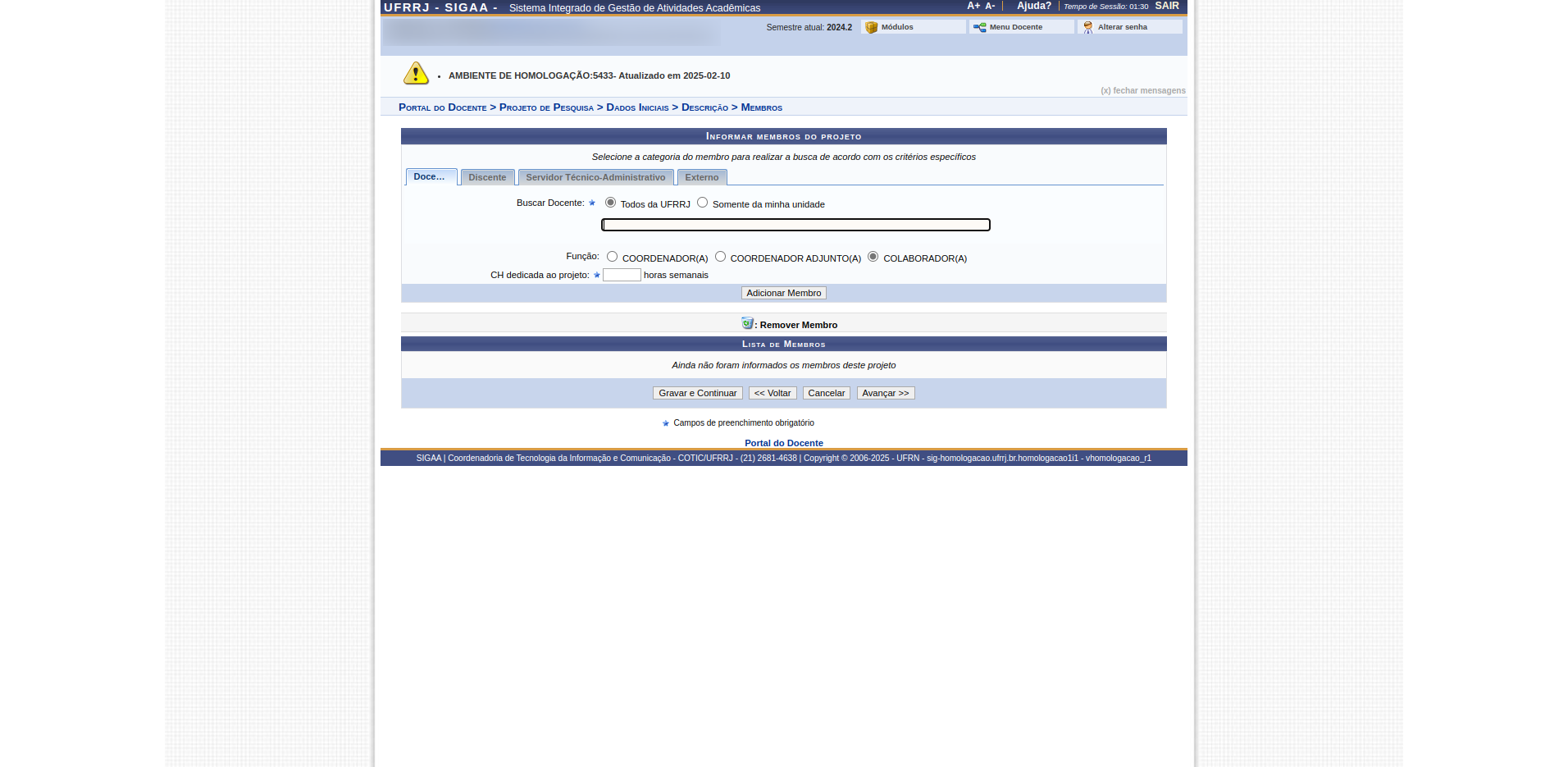This screenshot has width=1568, height=767.
Task: Choose COORDENADOR ADJUNTO(A) as função
Action: click(720, 257)
